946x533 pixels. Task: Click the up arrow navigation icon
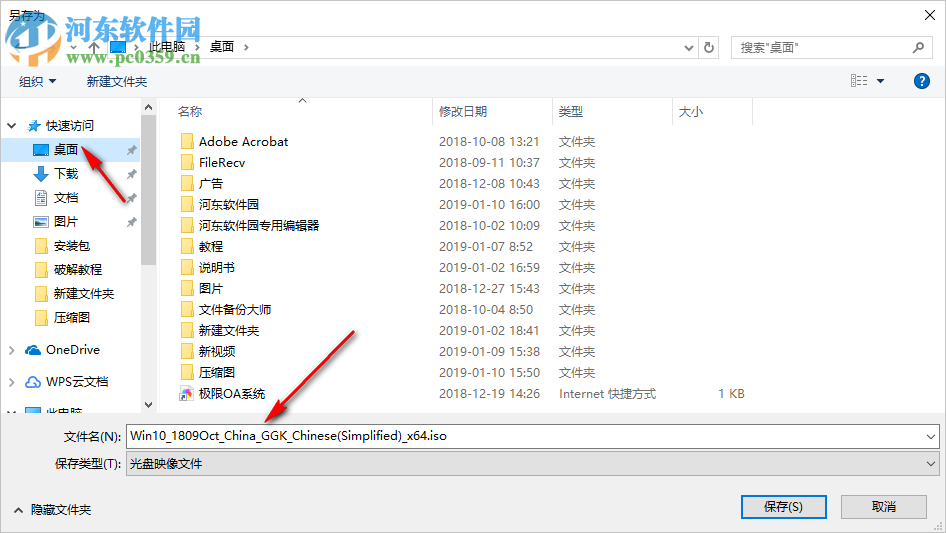[x=94, y=47]
